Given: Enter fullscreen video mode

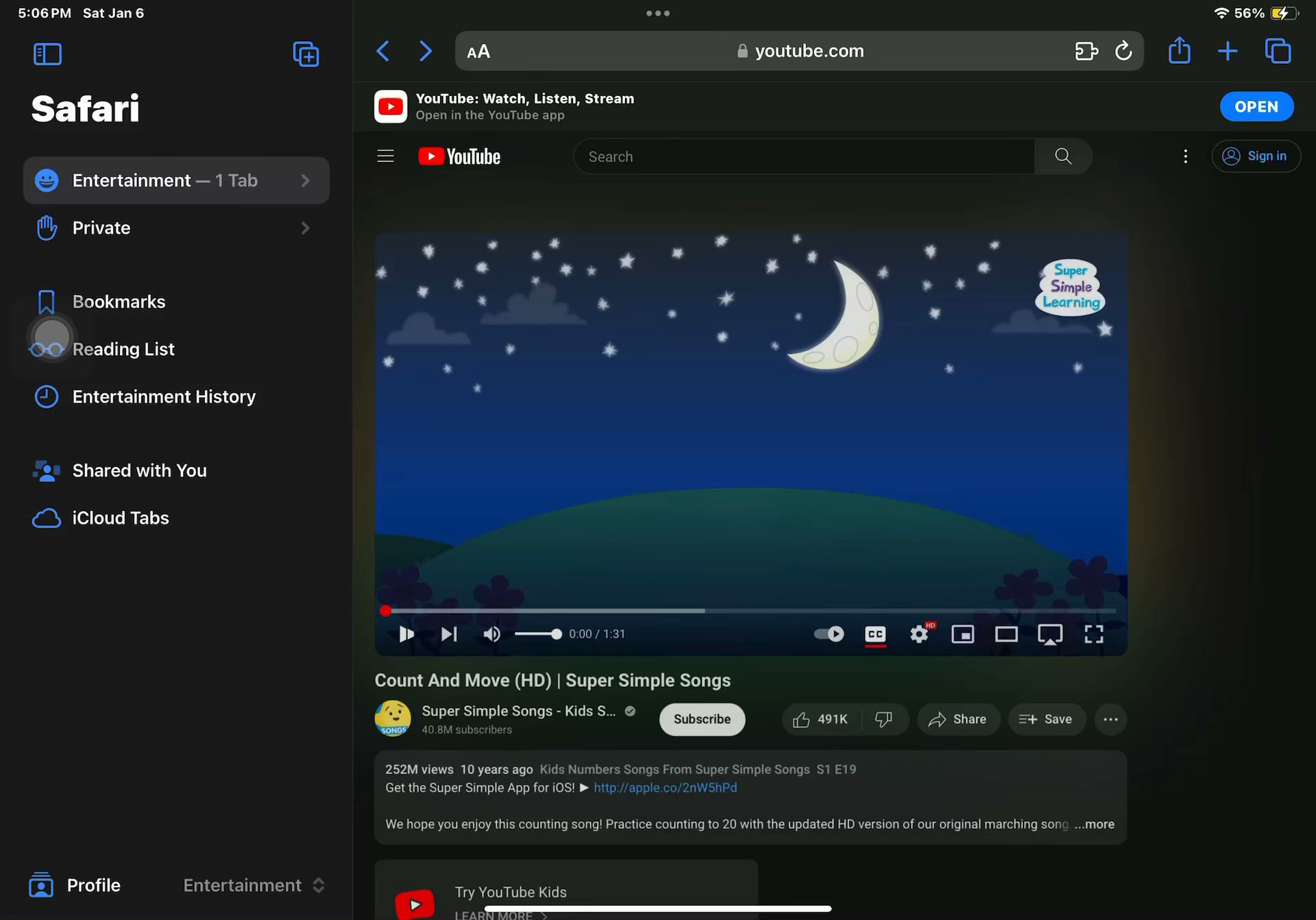Looking at the screenshot, I should click(x=1093, y=634).
